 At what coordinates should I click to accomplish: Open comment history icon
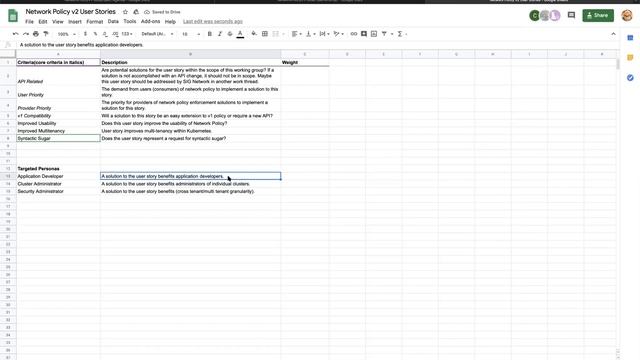coord(571,16)
